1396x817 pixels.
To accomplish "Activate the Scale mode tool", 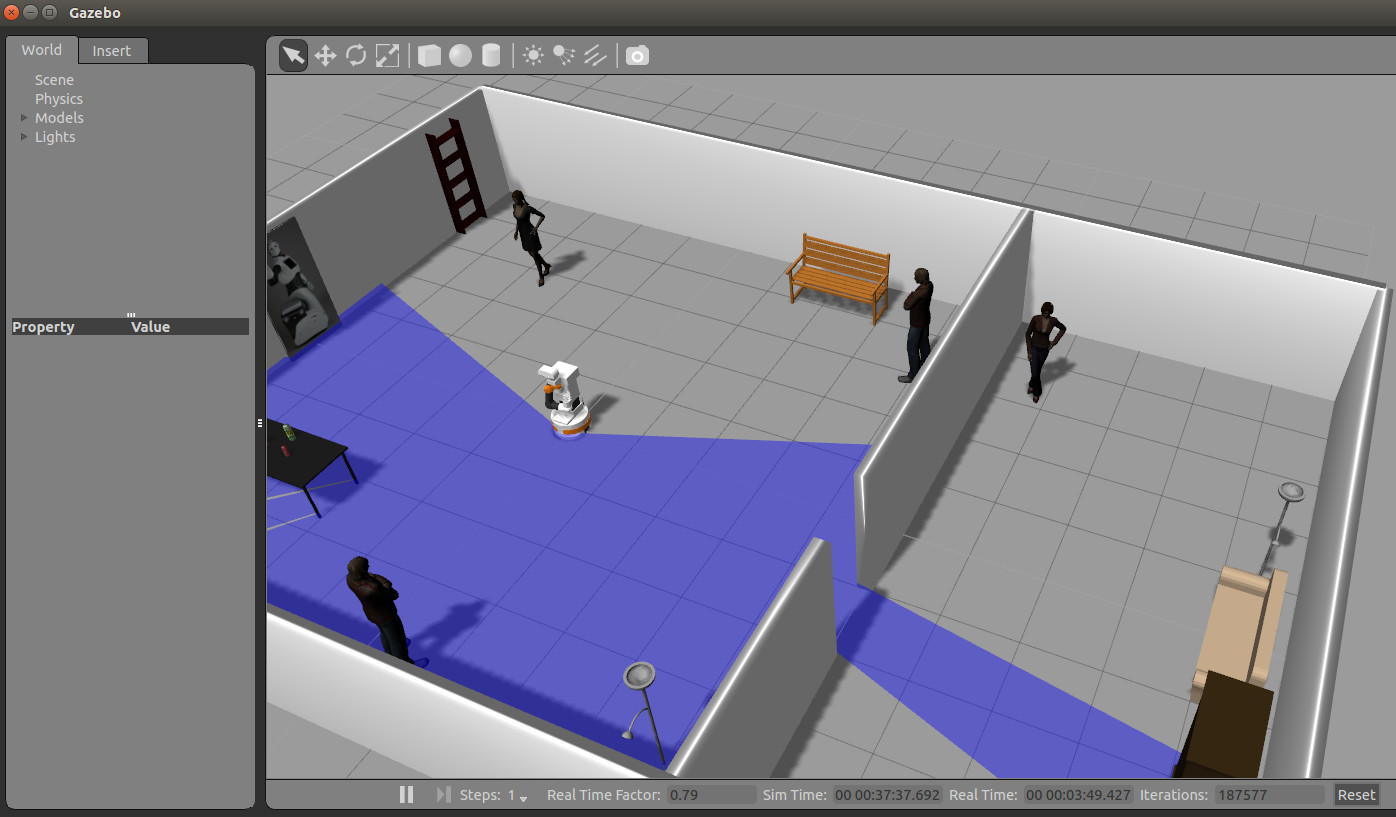I will 387,55.
